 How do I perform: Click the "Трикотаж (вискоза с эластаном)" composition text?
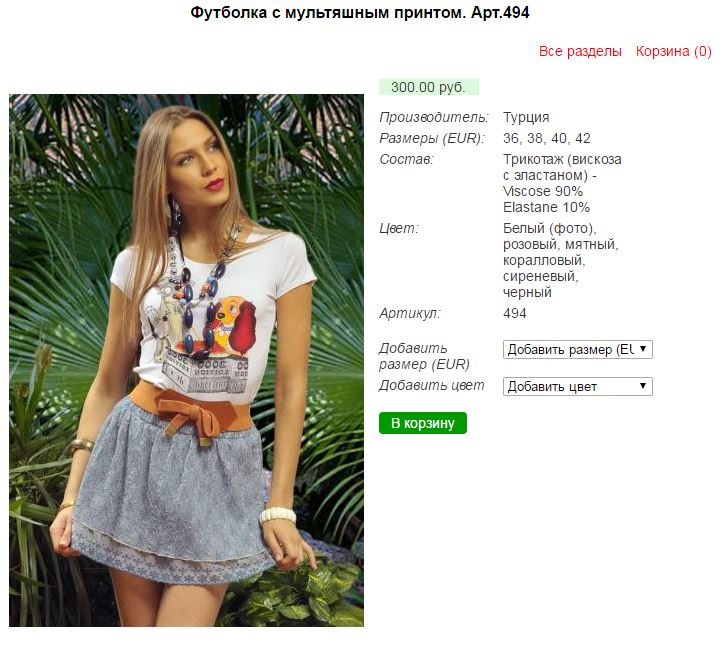coord(562,167)
